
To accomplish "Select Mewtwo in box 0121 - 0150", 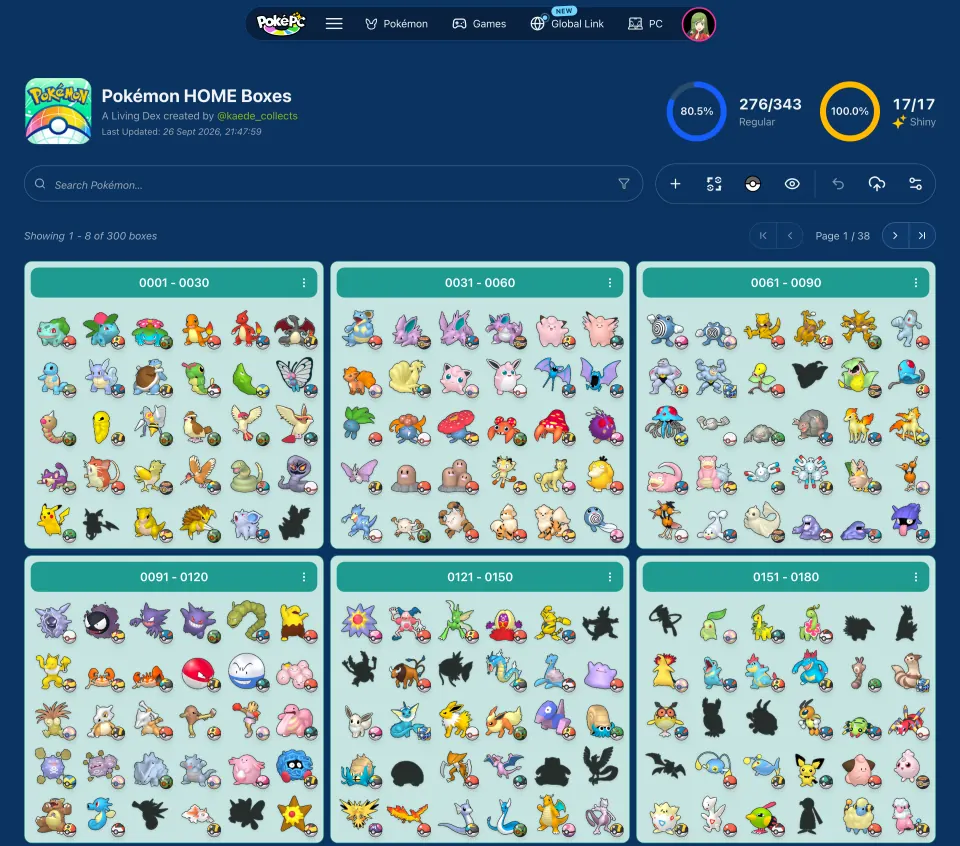I will (604, 817).
